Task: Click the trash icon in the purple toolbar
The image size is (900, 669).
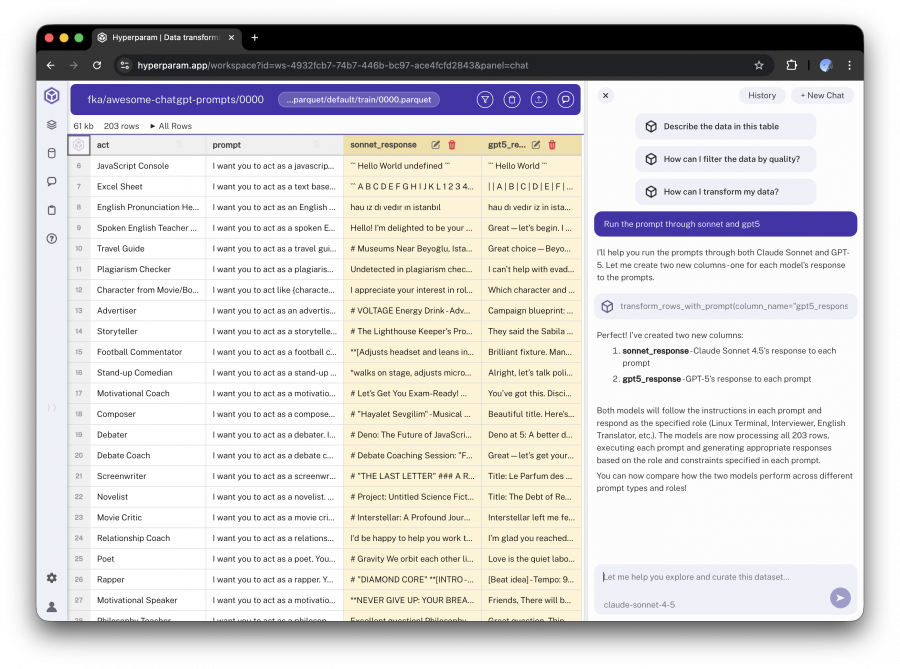Action: point(512,99)
